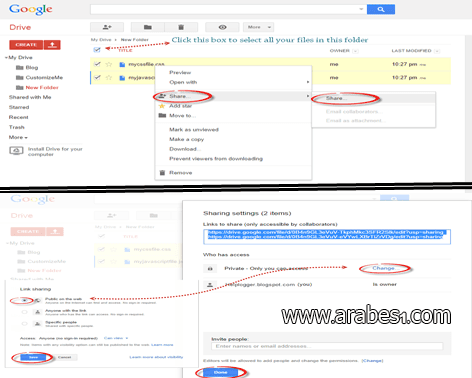Open Trash in sidebar
This screenshot has width=472, height=378.
[x=17, y=127]
